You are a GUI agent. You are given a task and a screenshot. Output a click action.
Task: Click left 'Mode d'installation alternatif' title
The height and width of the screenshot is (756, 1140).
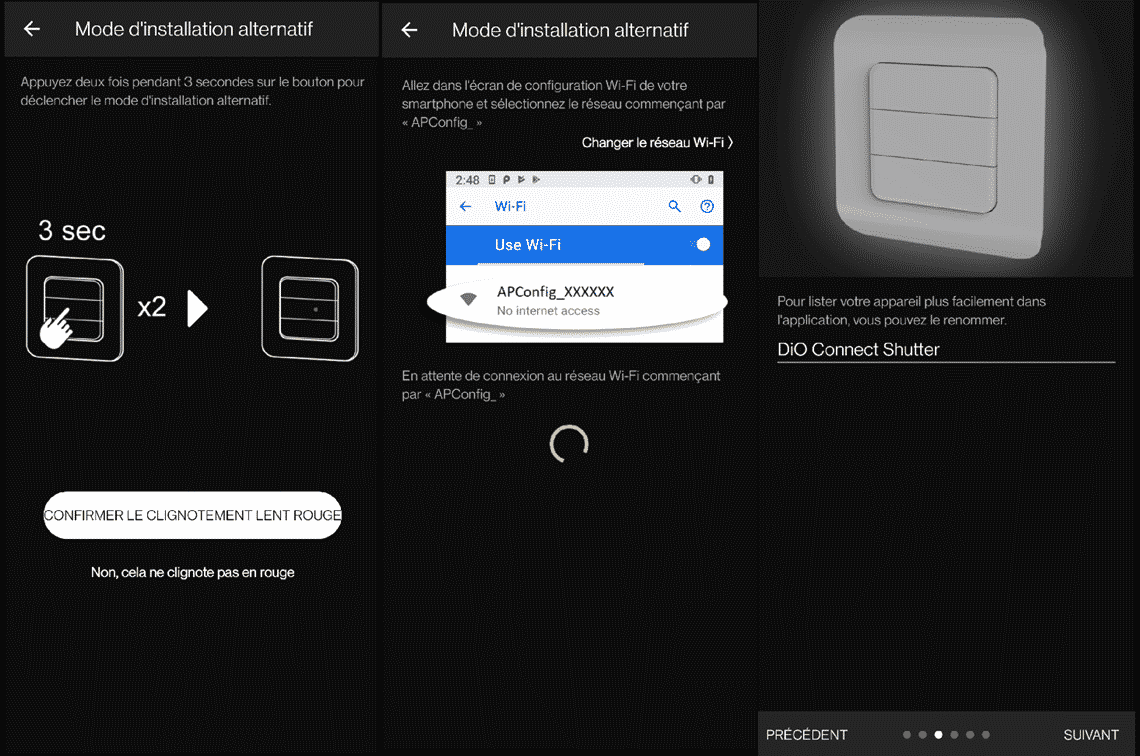pos(194,29)
